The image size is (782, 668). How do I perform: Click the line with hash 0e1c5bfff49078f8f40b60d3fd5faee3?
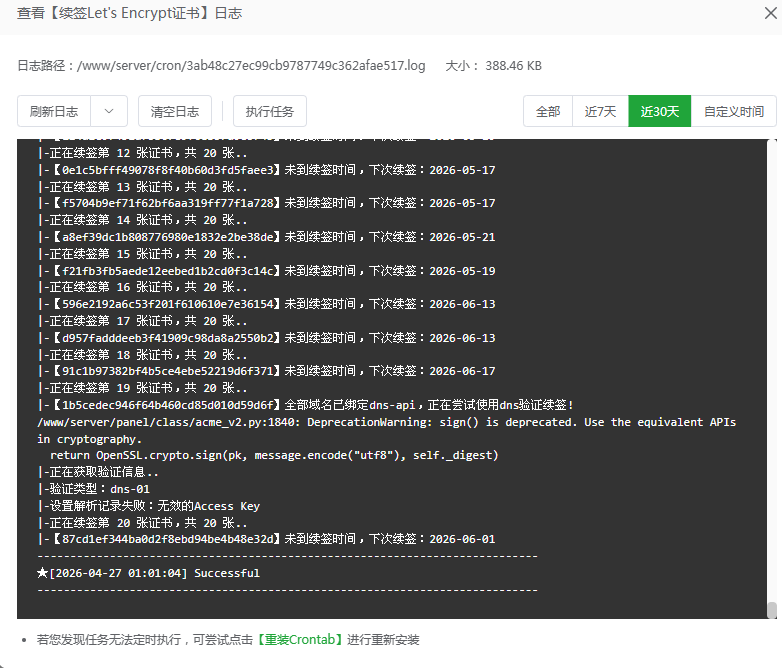(266, 170)
